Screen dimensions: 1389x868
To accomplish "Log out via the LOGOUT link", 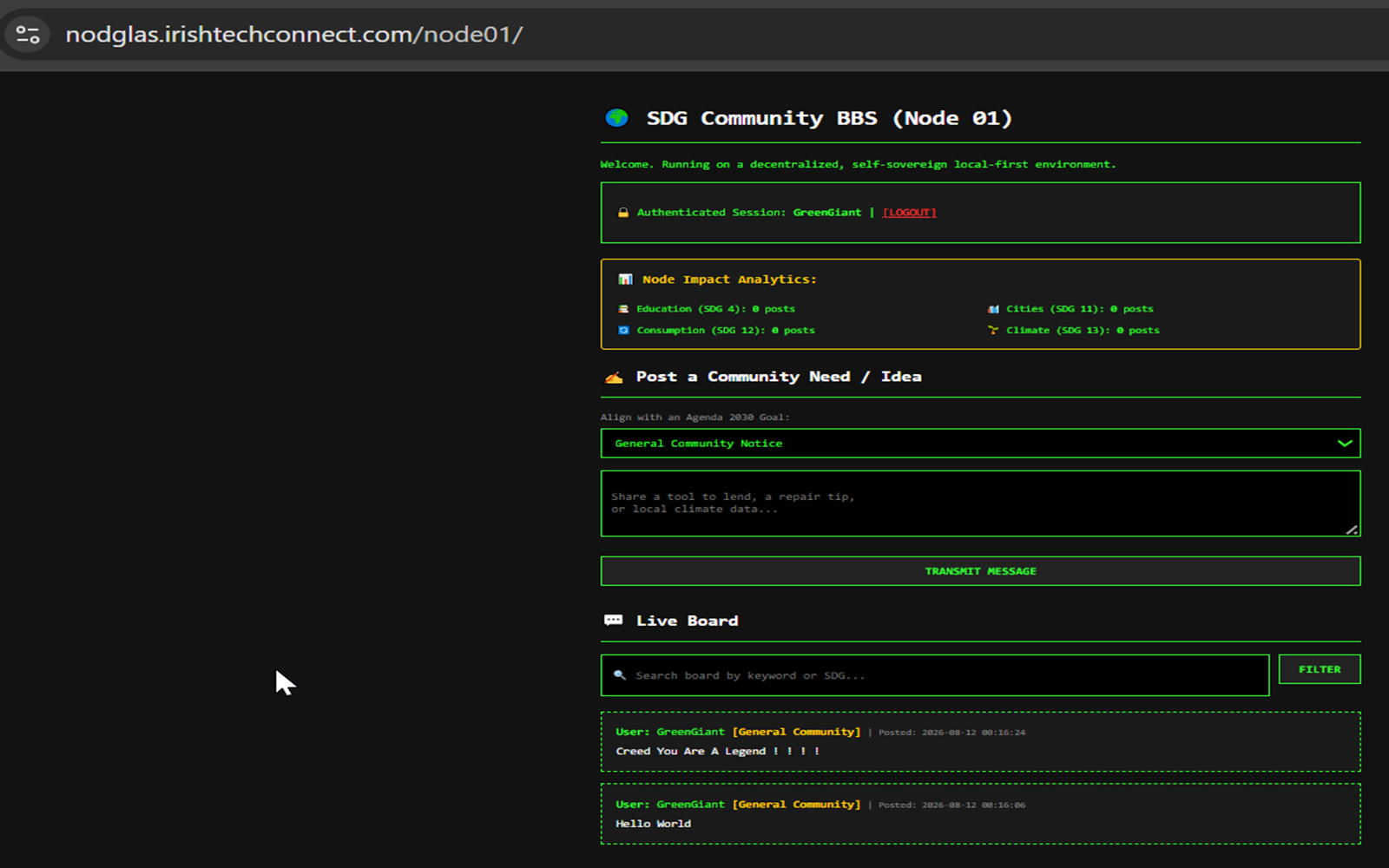I will [x=909, y=213].
